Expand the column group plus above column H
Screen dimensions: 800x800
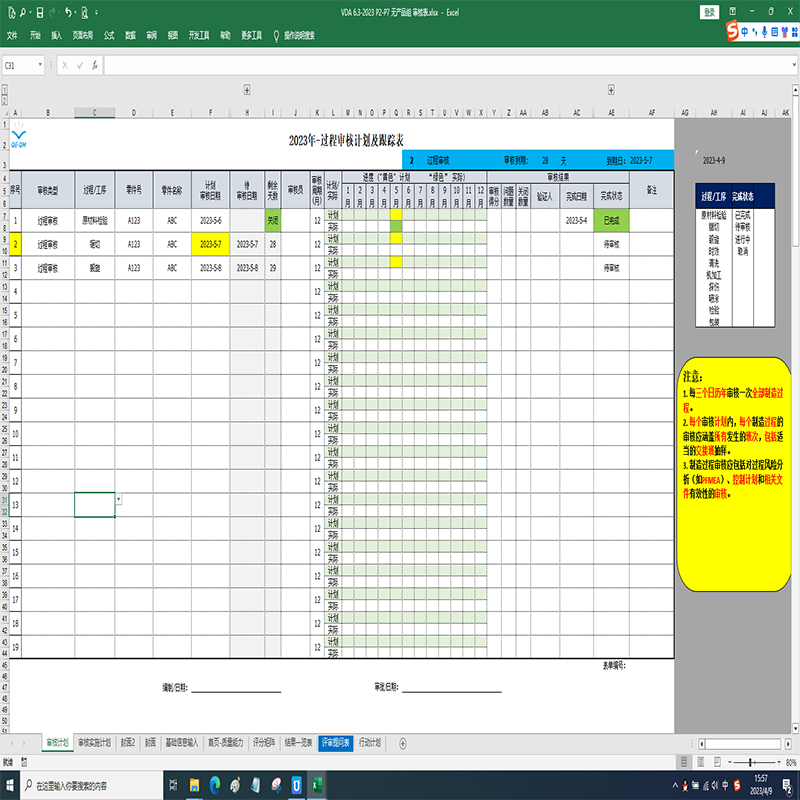247,90
